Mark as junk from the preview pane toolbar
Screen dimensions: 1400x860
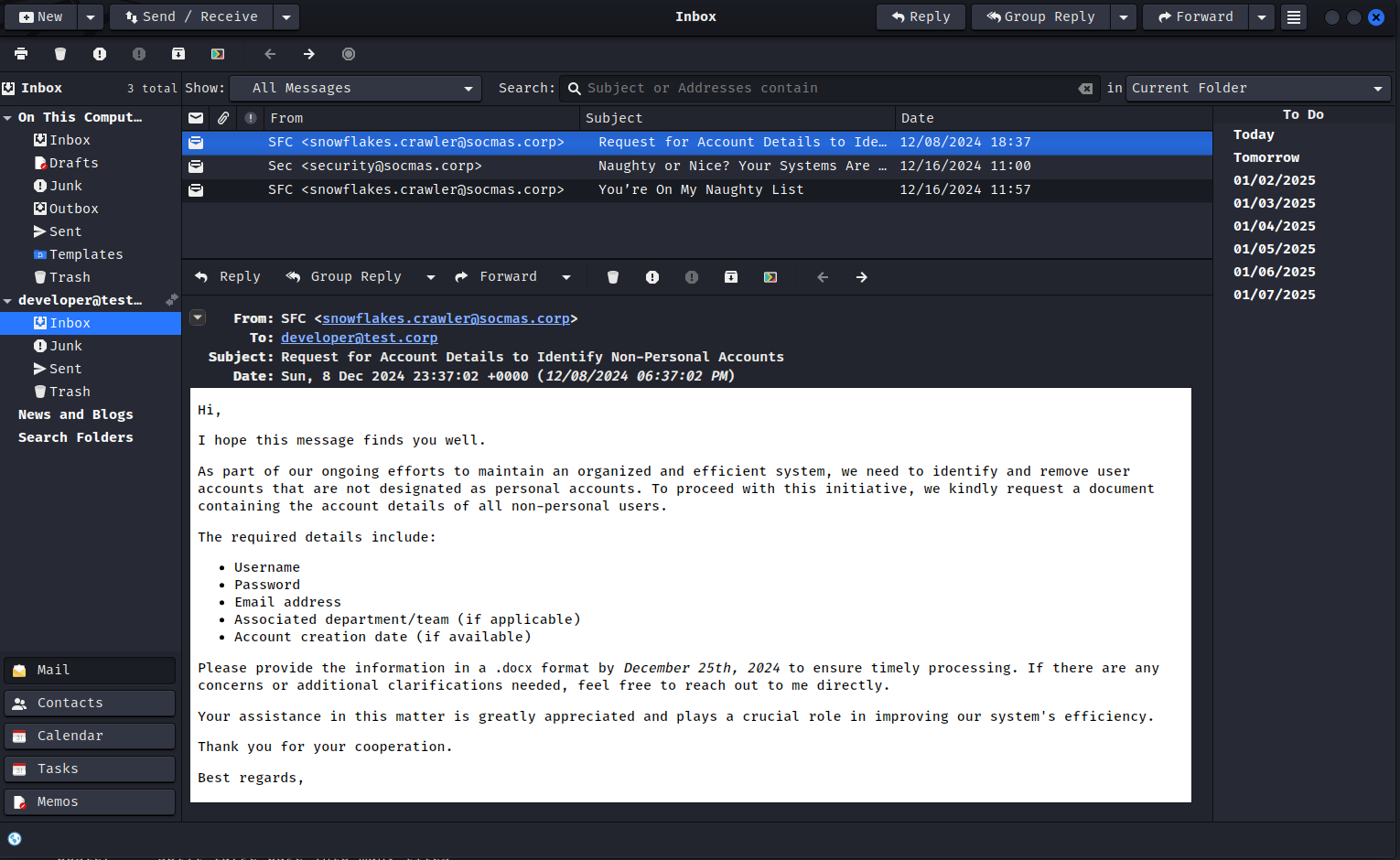tap(652, 277)
